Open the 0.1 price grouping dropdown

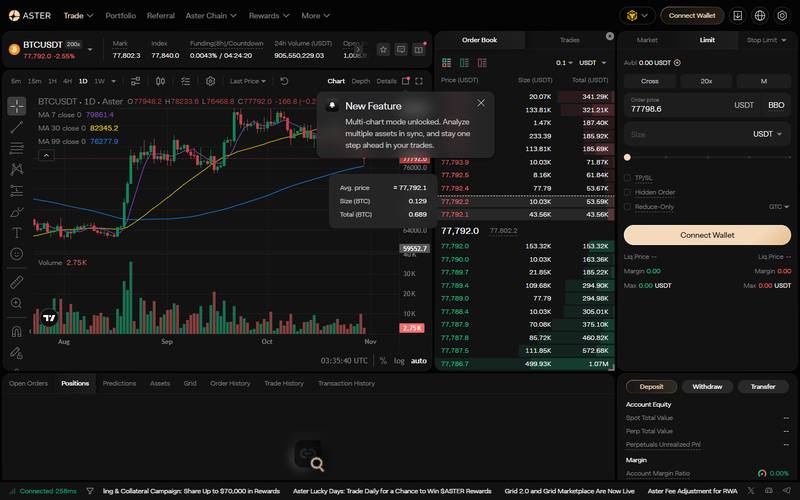coord(564,63)
